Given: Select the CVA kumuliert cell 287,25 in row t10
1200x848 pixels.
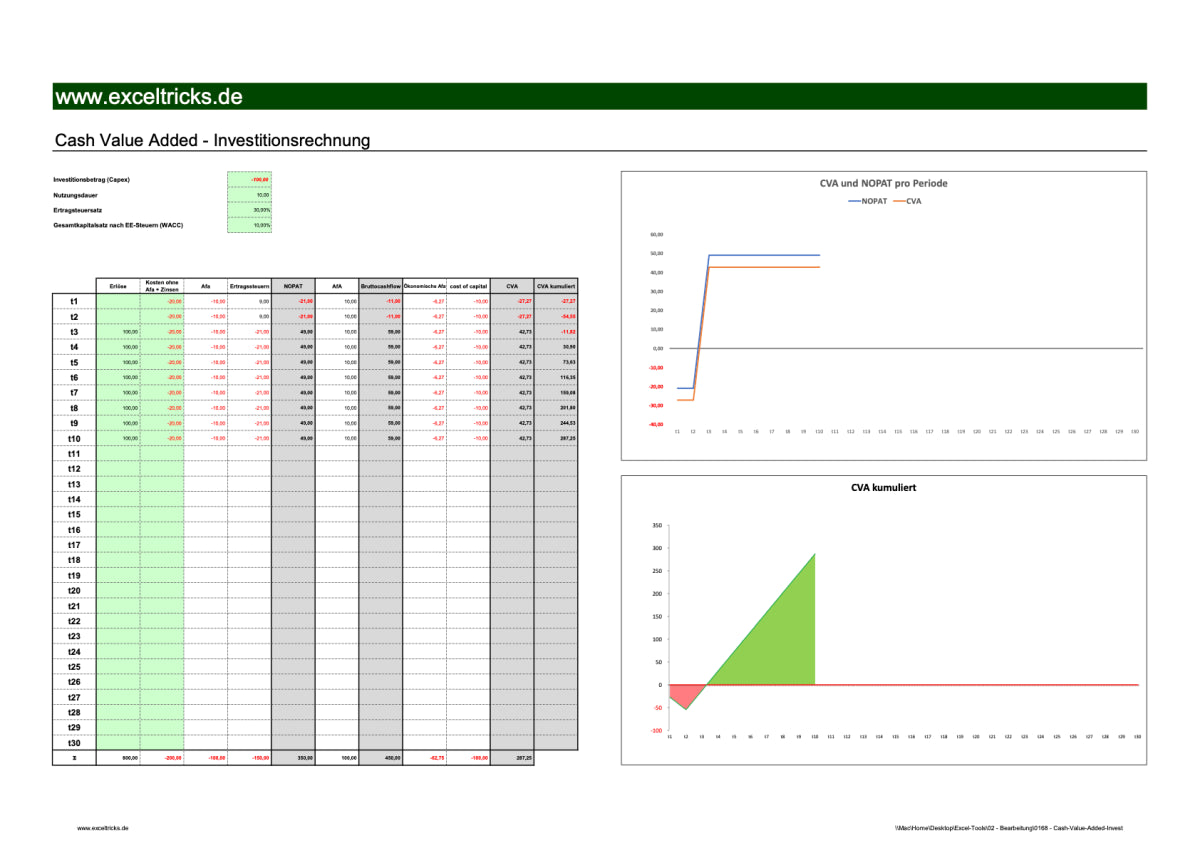Looking at the screenshot, I should click(556, 439).
